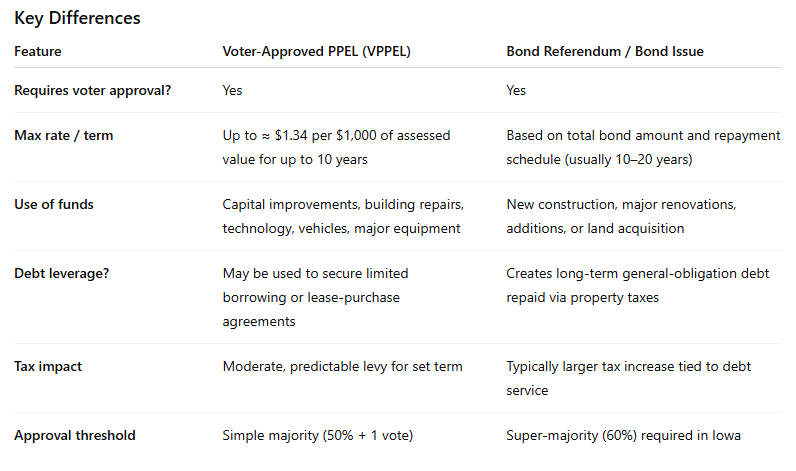Select the "Simple majority (50% + 1 vote)" cell

(x=318, y=435)
